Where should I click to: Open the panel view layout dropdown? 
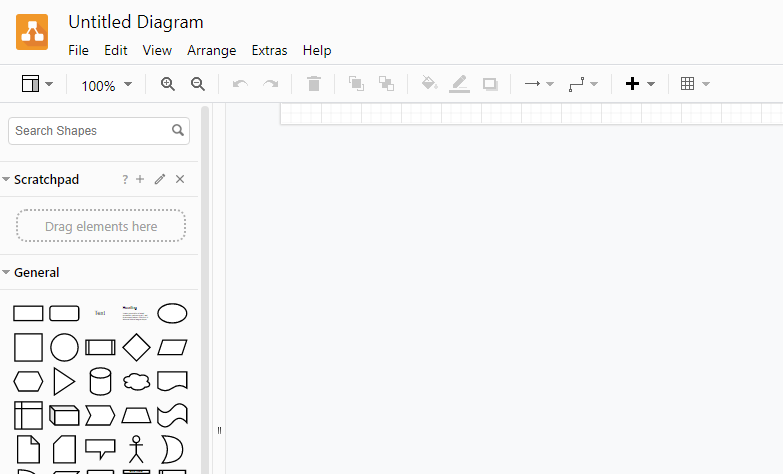[37, 84]
